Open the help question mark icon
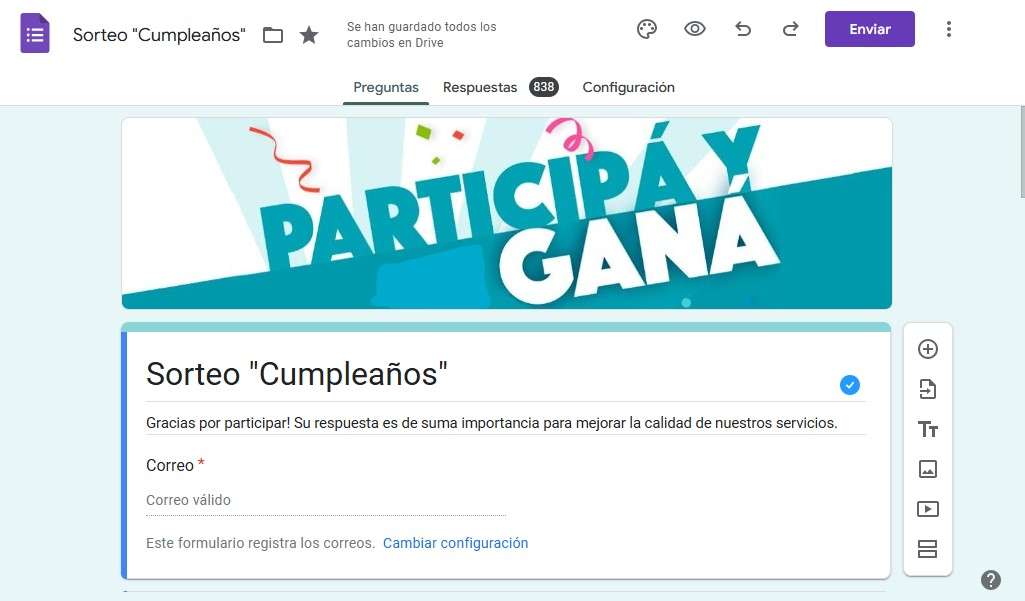Screen dimensions: 1025x601 pos(990,579)
